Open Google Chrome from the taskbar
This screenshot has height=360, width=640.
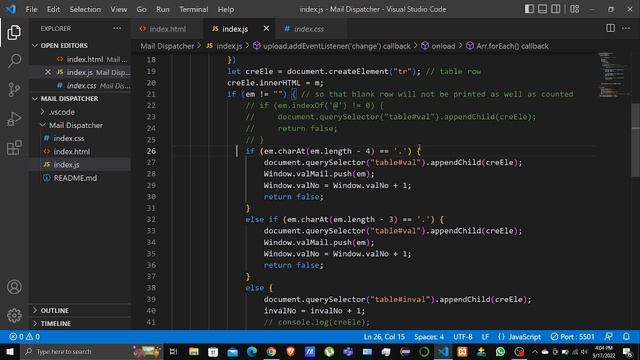click(x=271, y=351)
